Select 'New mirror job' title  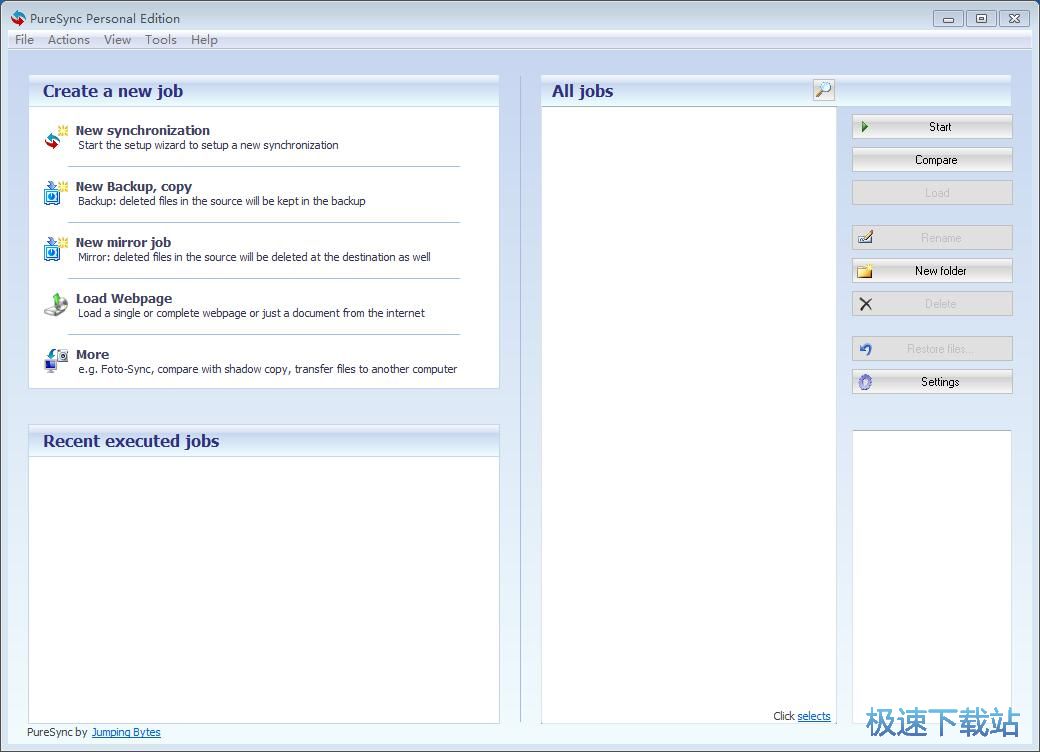tap(123, 243)
